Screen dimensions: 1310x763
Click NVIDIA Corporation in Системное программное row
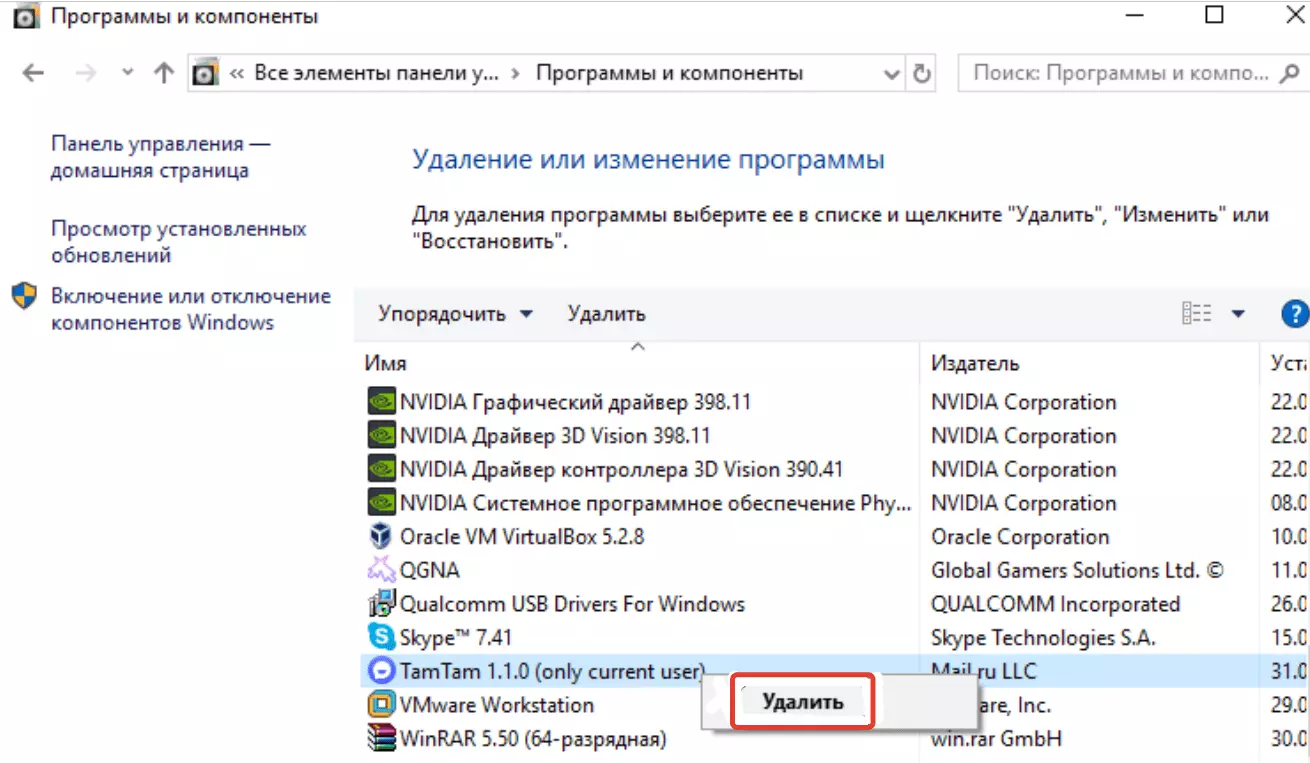(x=1024, y=503)
